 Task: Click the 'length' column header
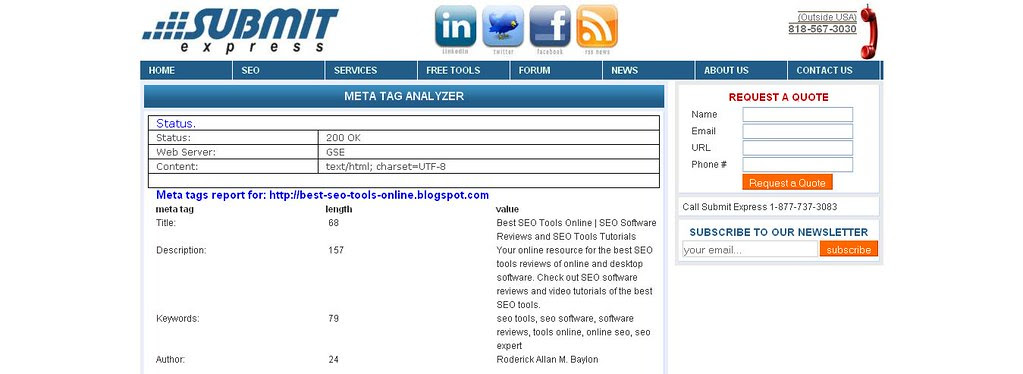tap(339, 210)
